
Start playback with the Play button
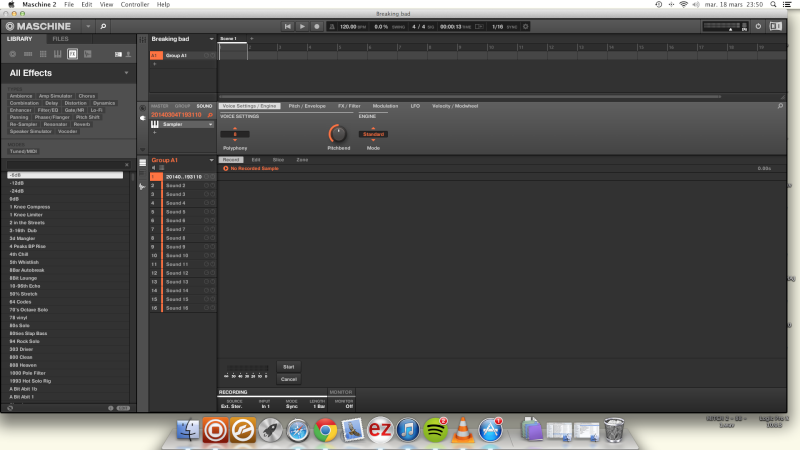pyautogui.click(x=302, y=27)
